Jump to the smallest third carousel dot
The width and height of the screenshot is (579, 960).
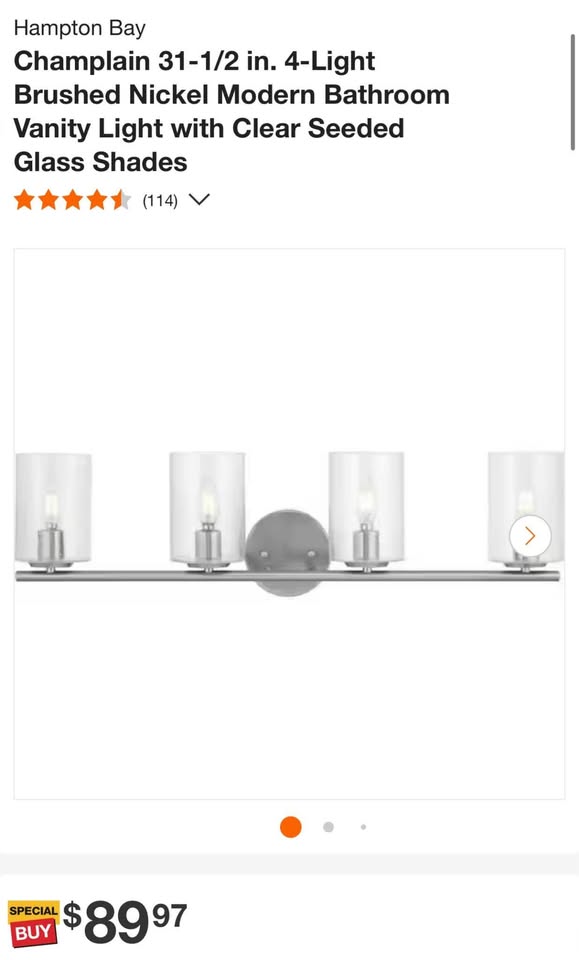click(x=364, y=827)
